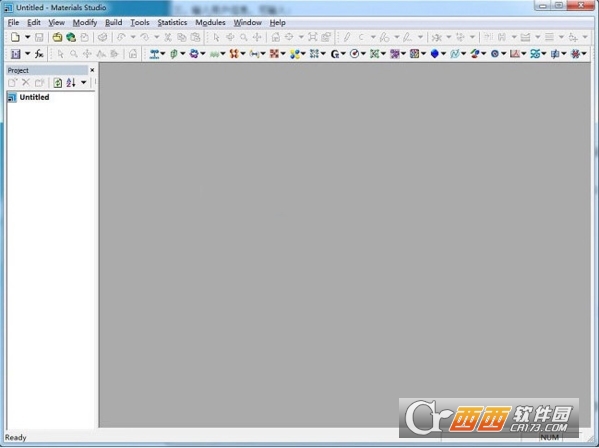Open the Build menu
Image resolution: width=599 pixels, height=448 pixels.
point(113,23)
